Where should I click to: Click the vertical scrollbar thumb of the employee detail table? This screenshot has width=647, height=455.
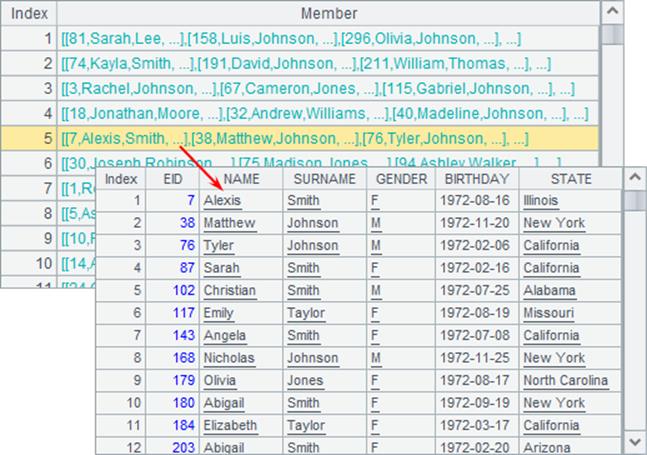[635, 201]
